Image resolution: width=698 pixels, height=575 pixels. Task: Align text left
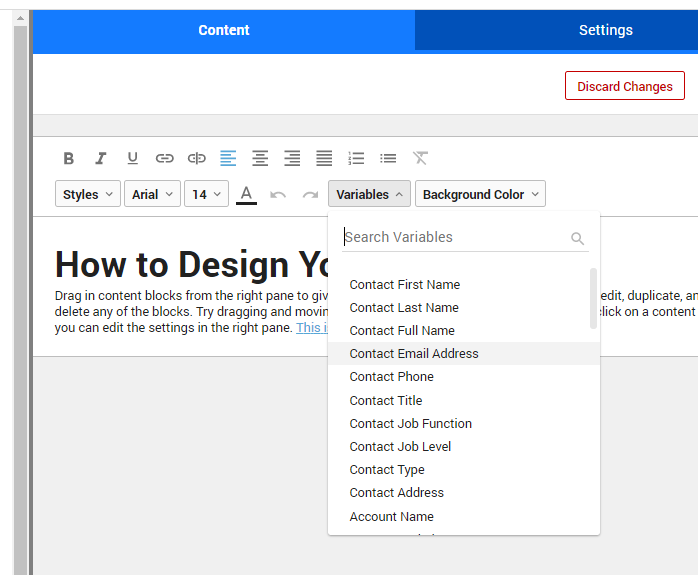pyautogui.click(x=228, y=158)
